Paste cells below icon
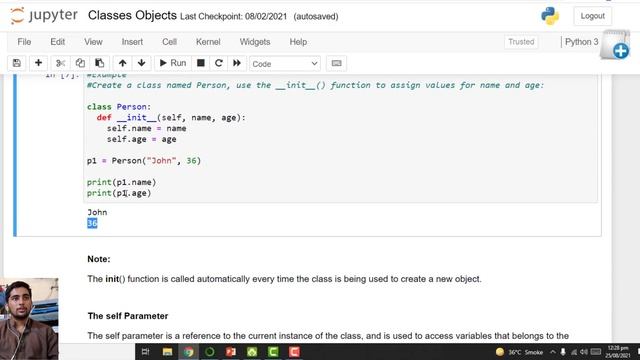 [99, 63]
